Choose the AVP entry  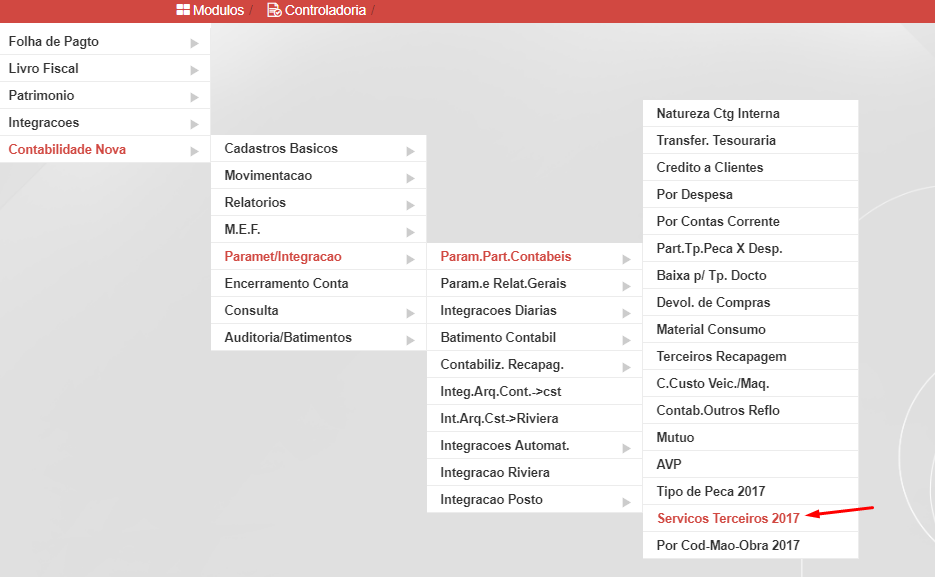pos(750,464)
